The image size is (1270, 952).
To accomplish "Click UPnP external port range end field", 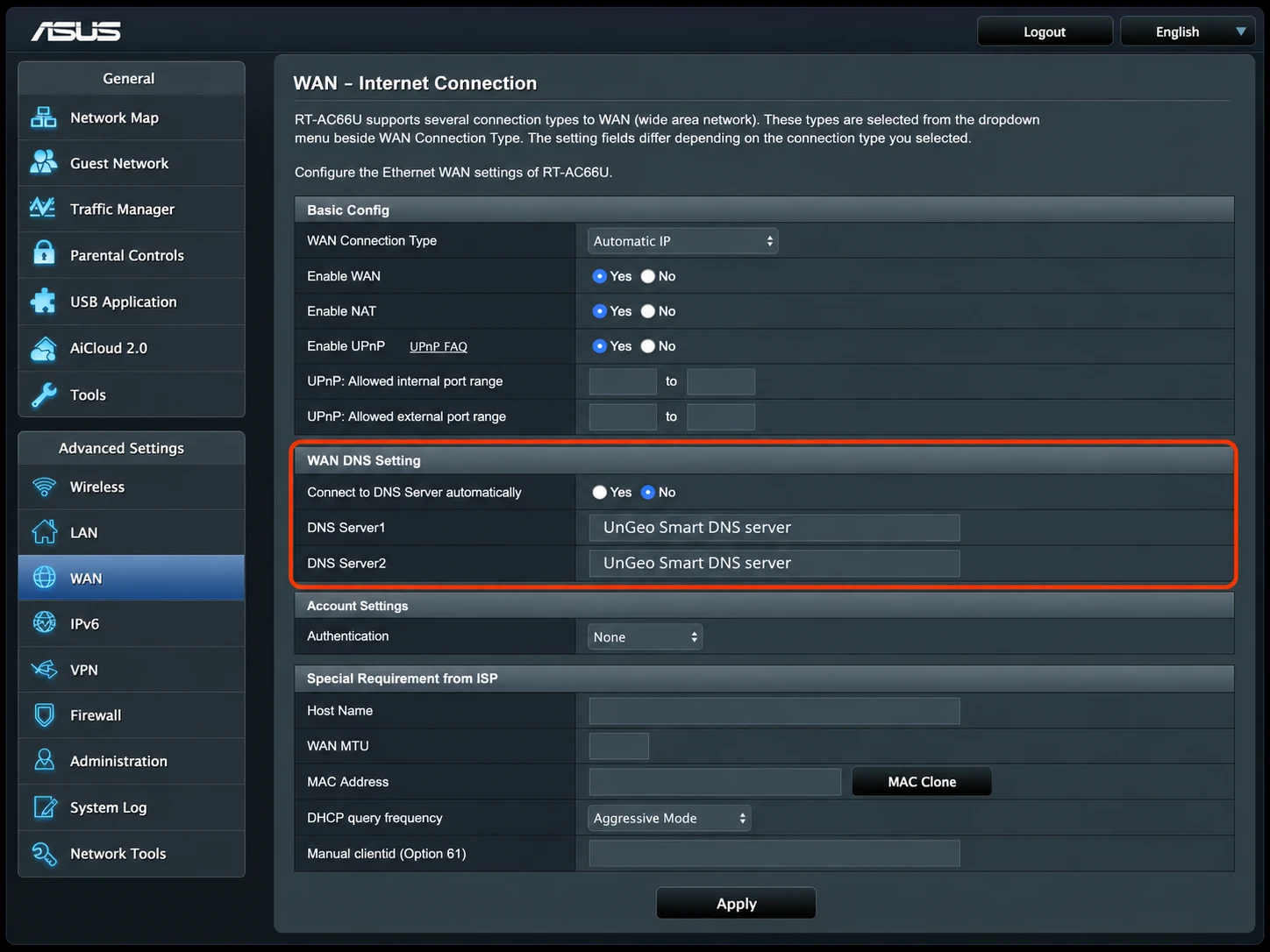I will [x=721, y=416].
